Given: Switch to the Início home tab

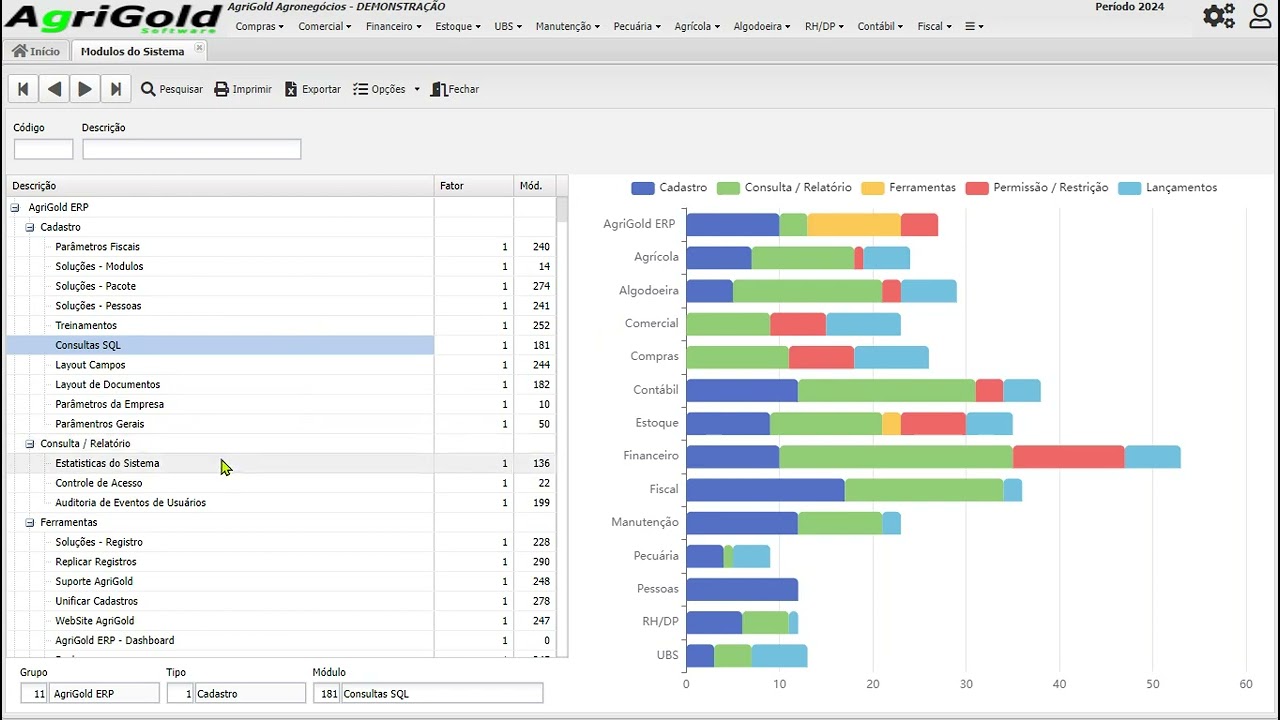Looking at the screenshot, I should tap(36, 51).
